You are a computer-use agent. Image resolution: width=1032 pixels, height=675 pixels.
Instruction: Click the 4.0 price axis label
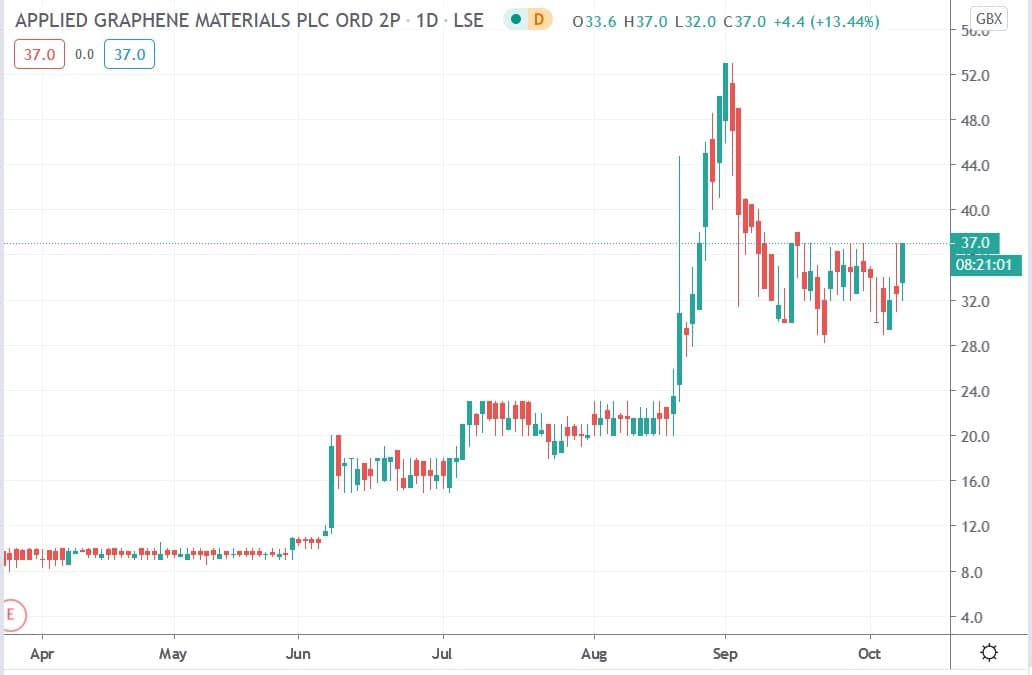pos(971,617)
